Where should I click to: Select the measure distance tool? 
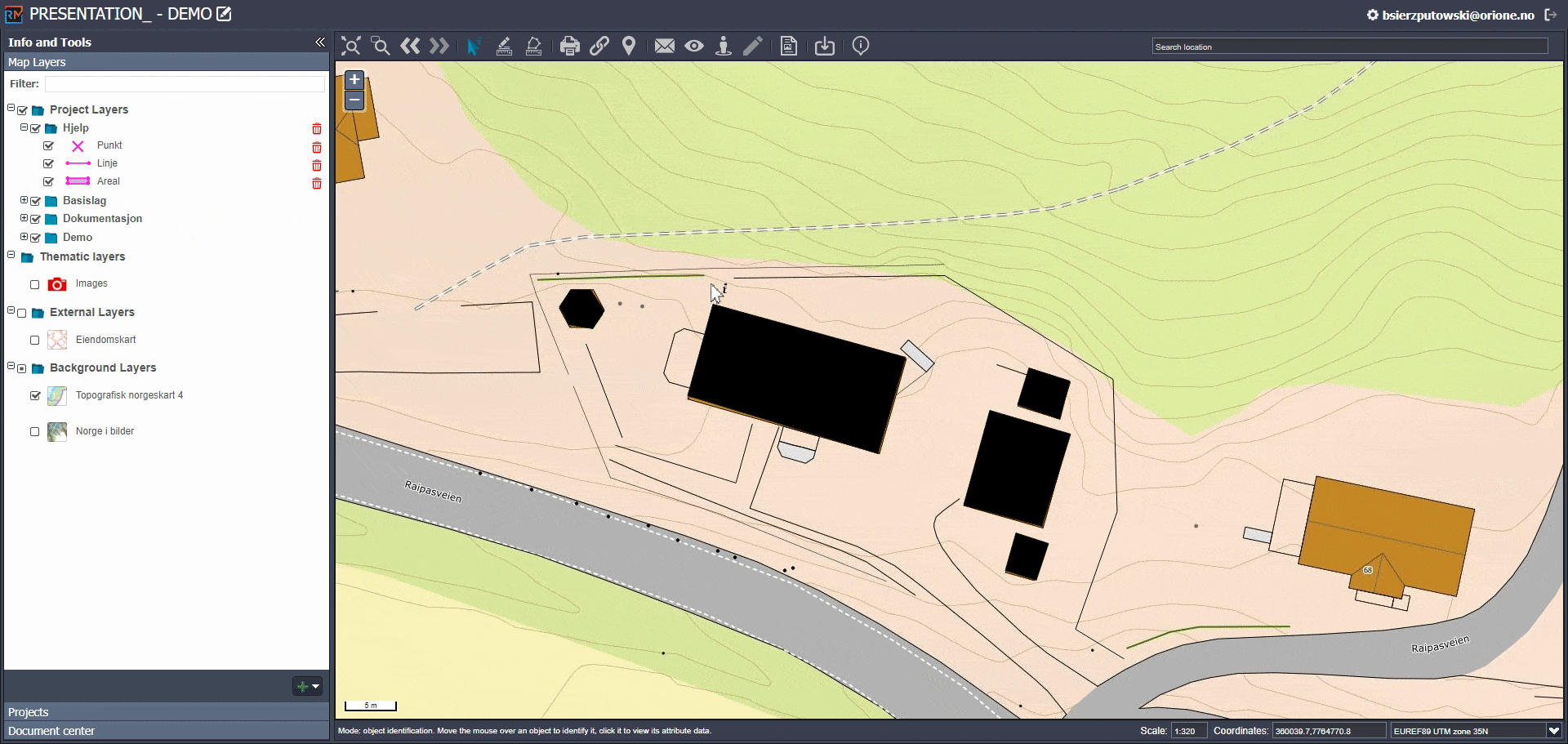(x=504, y=46)
